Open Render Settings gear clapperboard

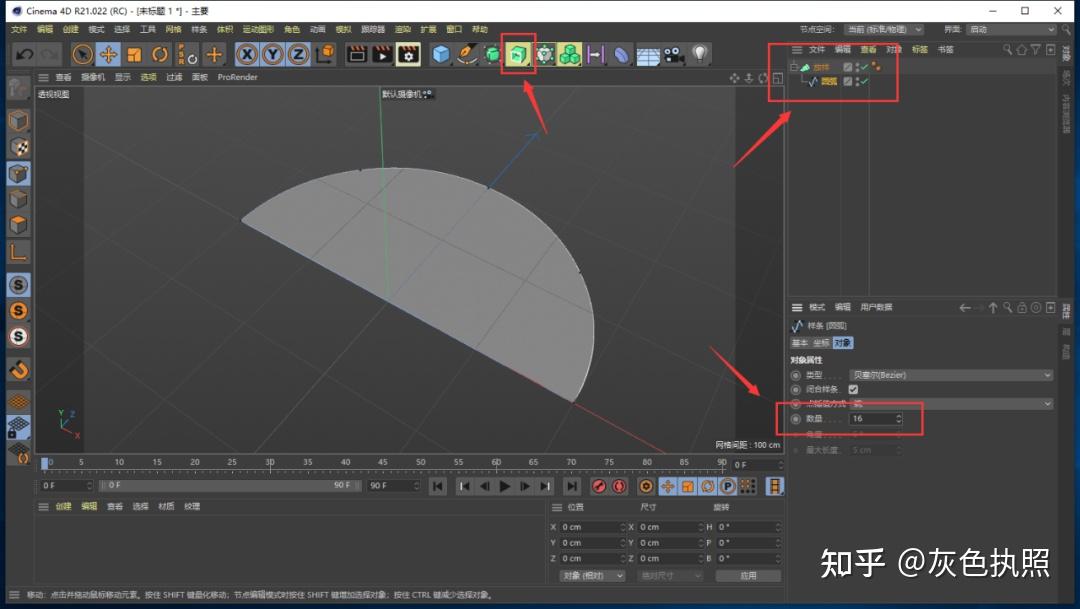408,54
